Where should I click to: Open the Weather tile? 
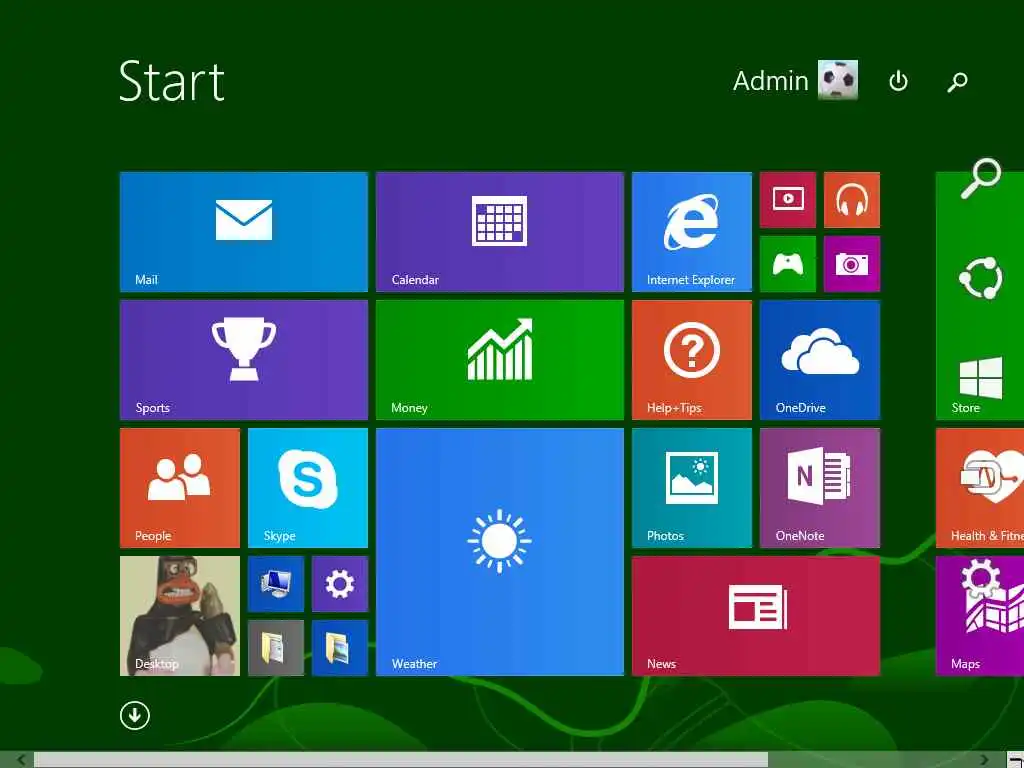pos(500,552)
